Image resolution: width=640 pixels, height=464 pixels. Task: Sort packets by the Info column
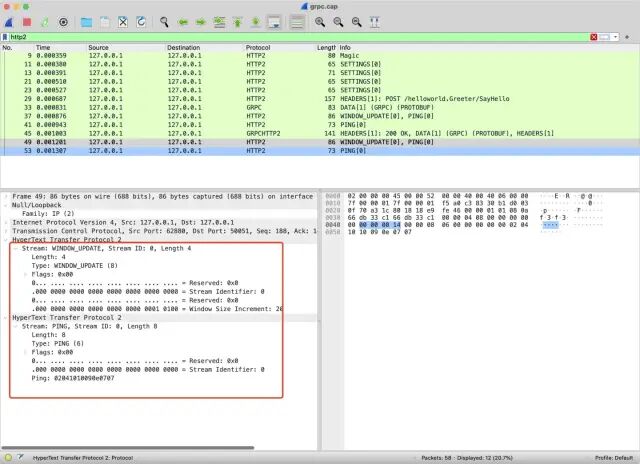pyautogui.click(x=345, y=48)
